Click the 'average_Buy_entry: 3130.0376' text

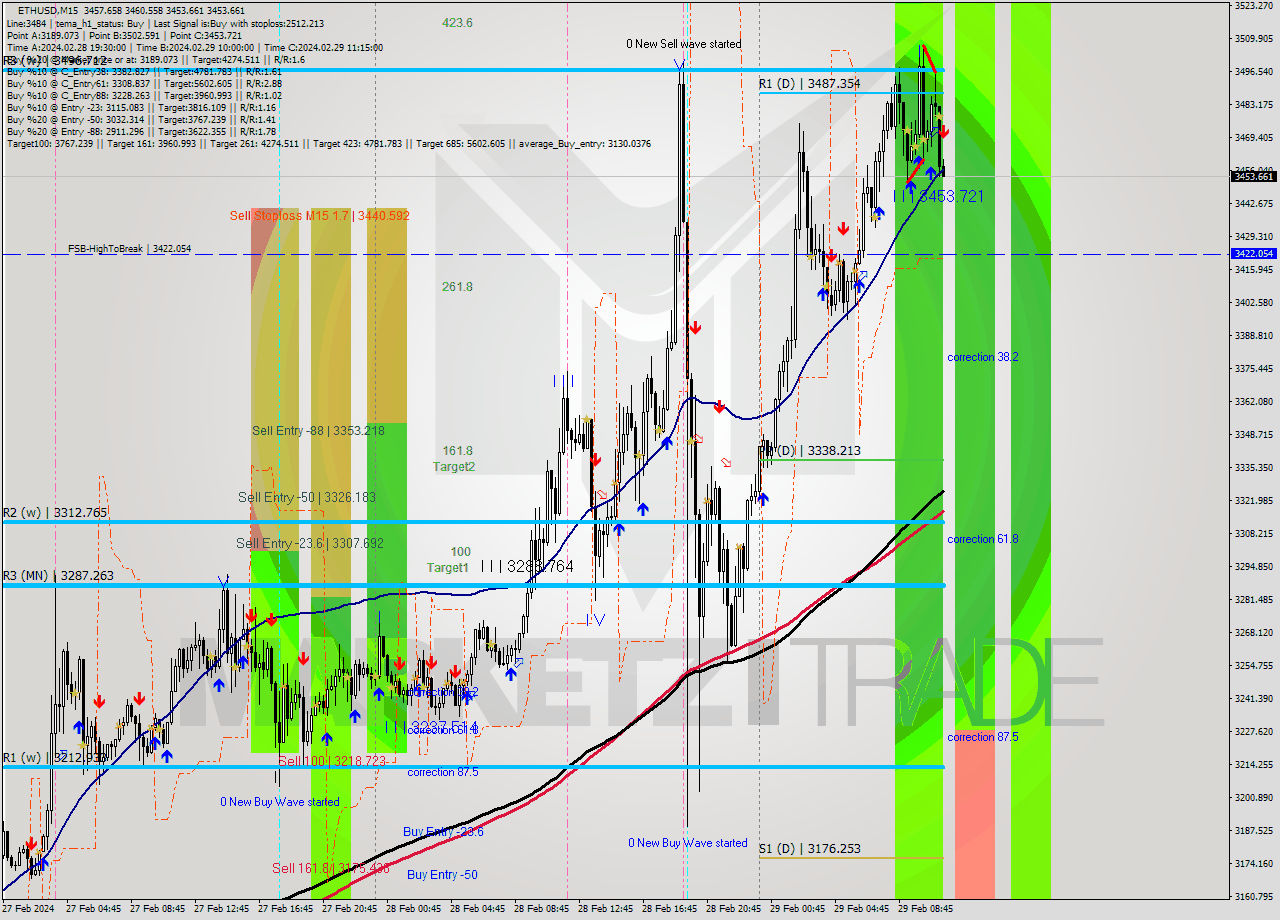tap(585, 144)
